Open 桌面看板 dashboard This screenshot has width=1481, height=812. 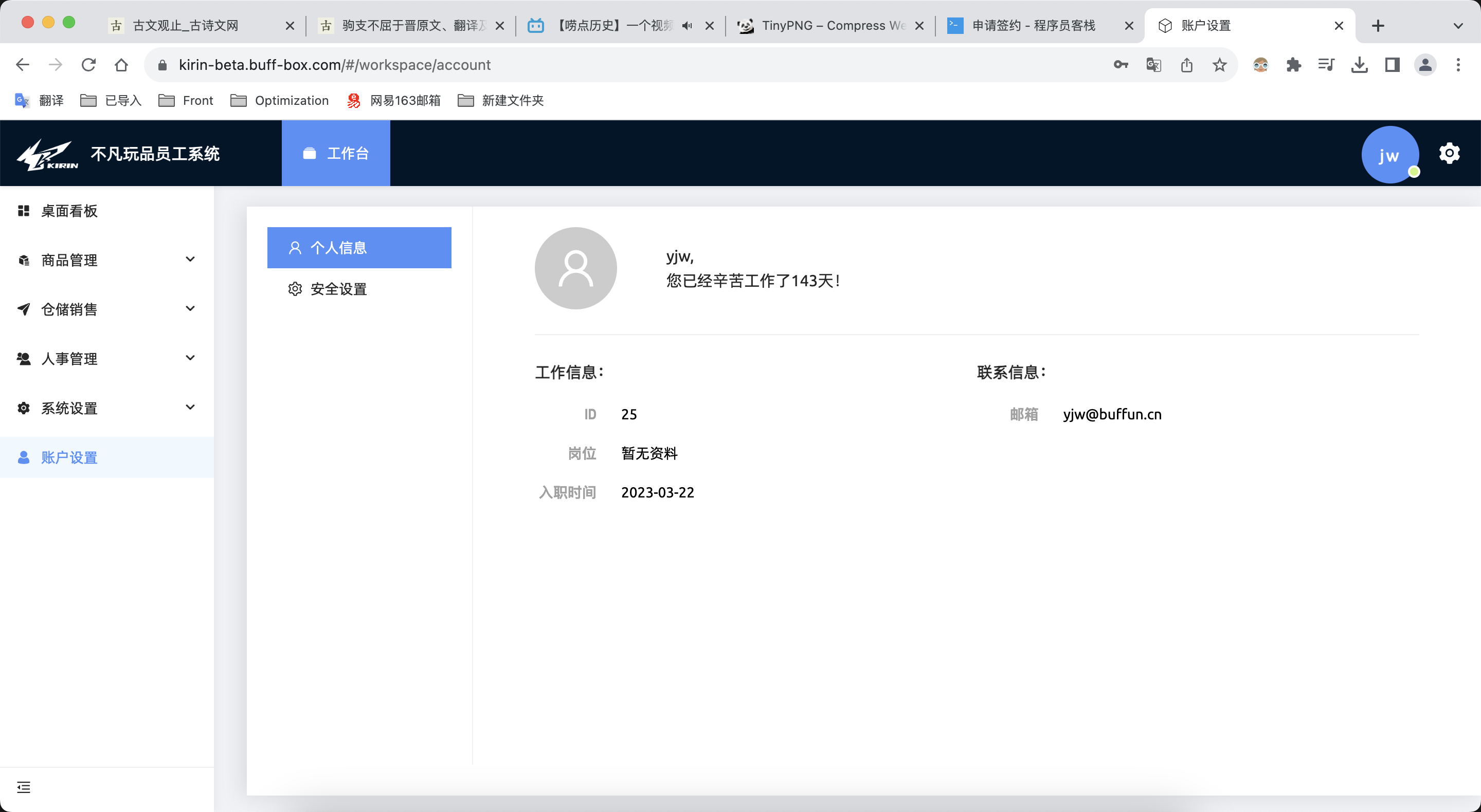(107, 211)
